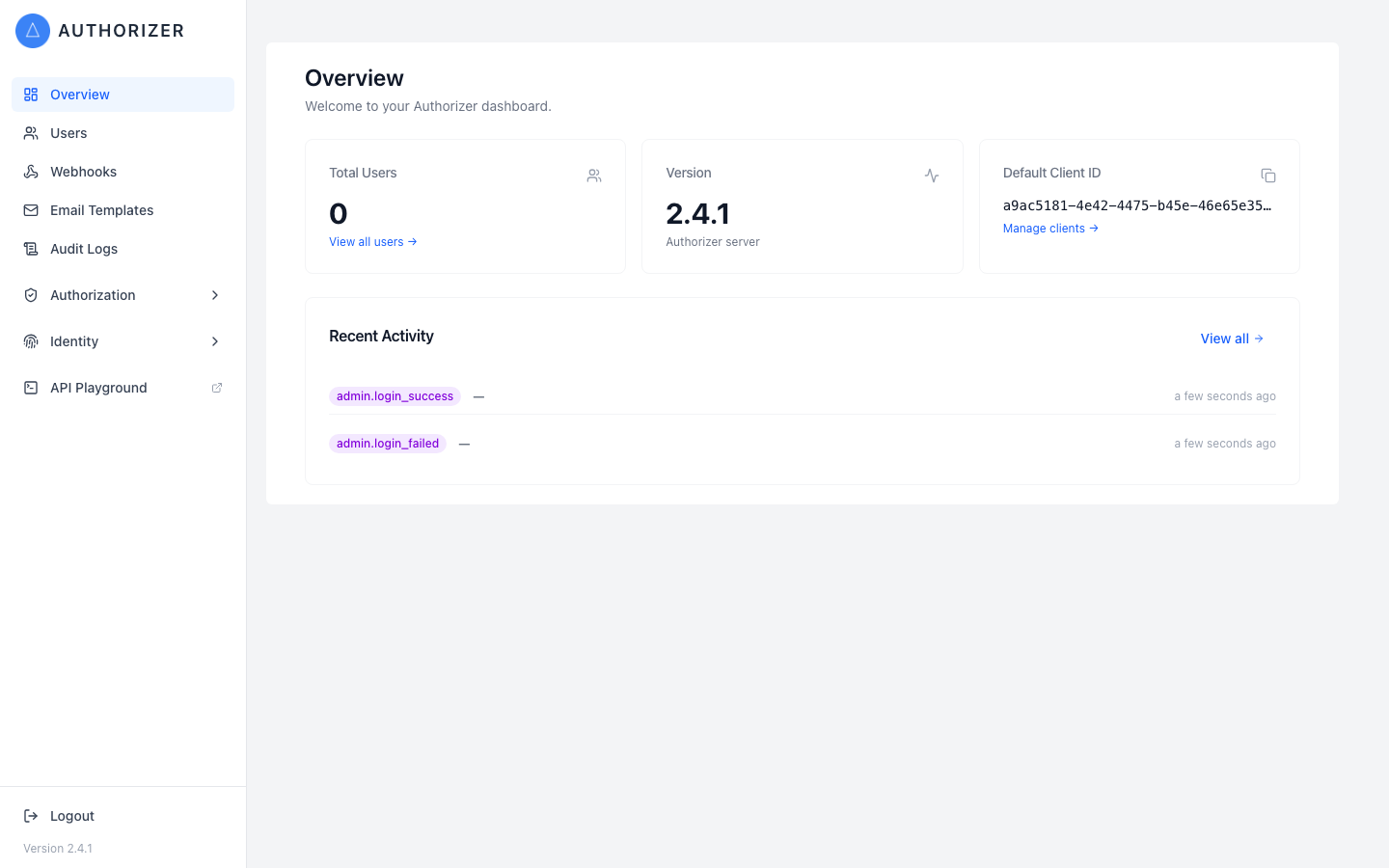The width and height of the screenshot is (1389, 868).
Task: Click the 2.4.1 version number in card
Action: [x=697, y=213]
